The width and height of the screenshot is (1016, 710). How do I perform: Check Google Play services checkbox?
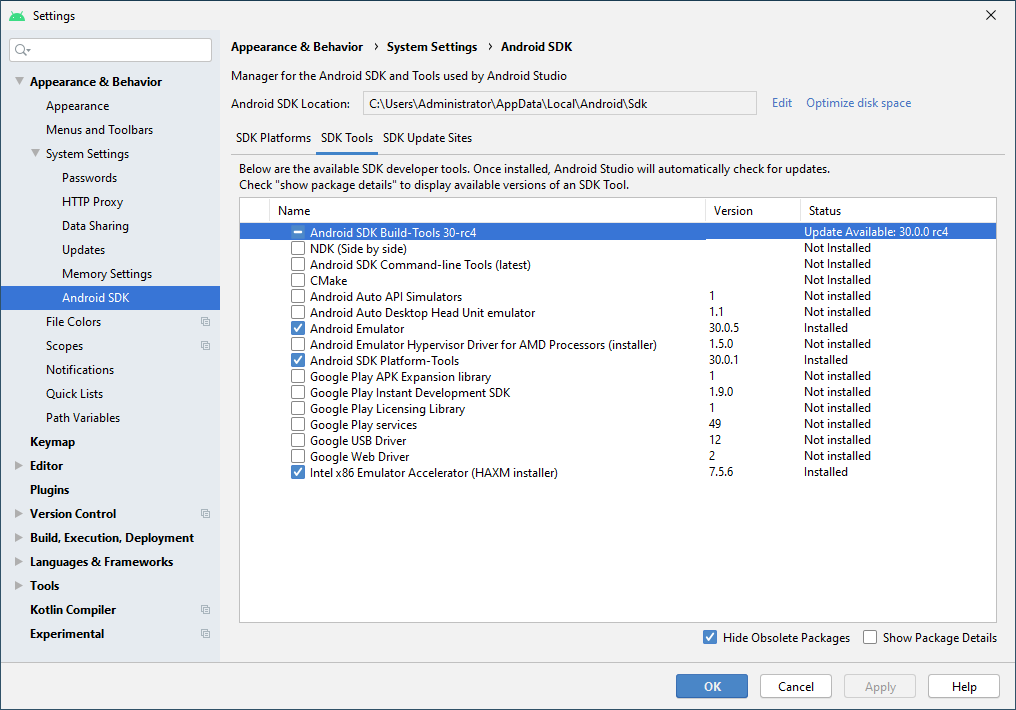pos(298,424)
